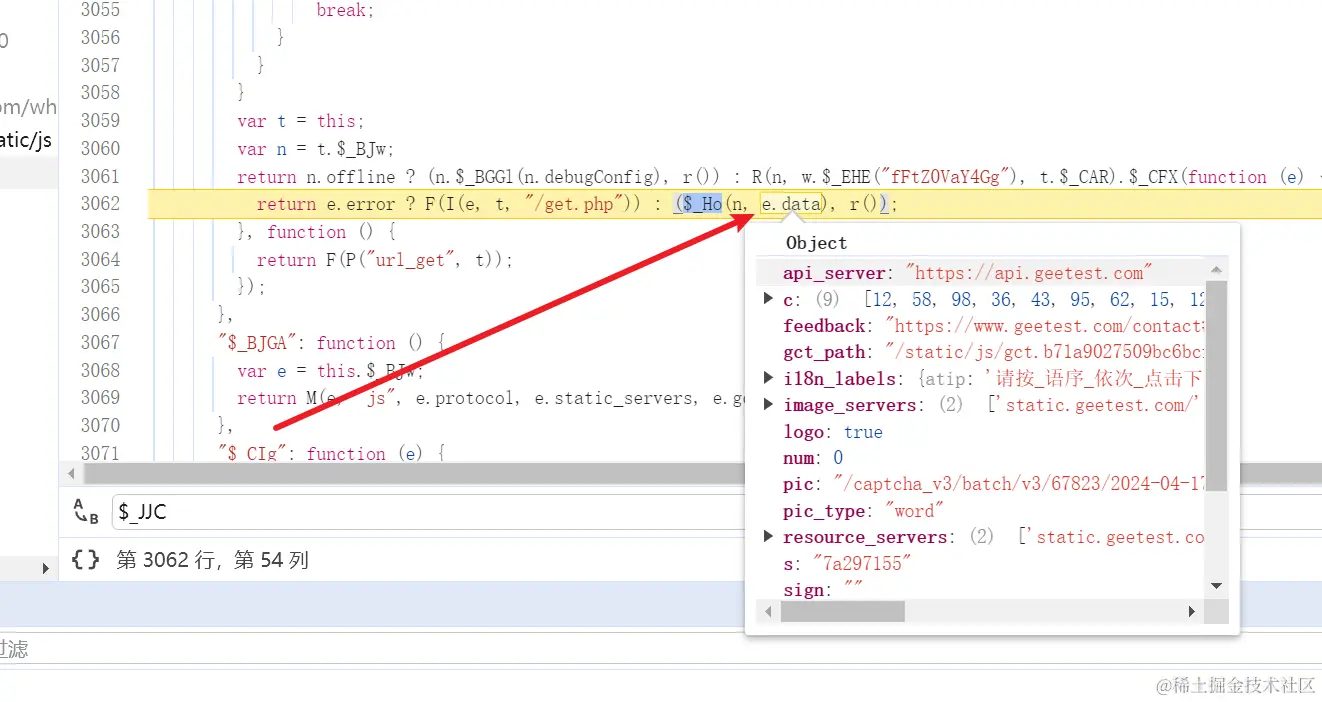Click the "$_BJGA" function name on line 3067
The width and height of the screenshot is (1322, 702).
tap(257, 343)
